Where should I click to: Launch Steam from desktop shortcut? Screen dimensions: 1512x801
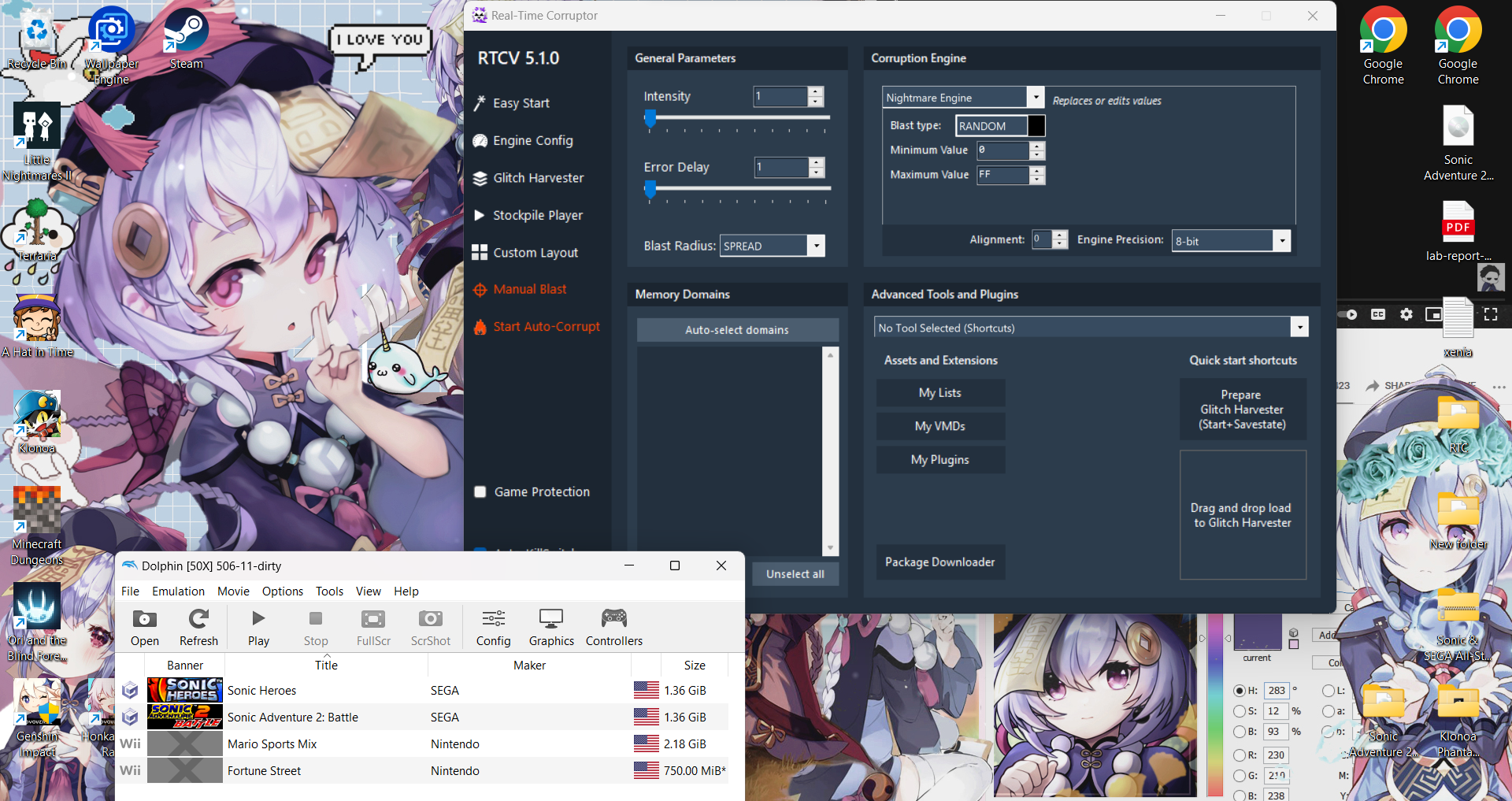[186, 32]
